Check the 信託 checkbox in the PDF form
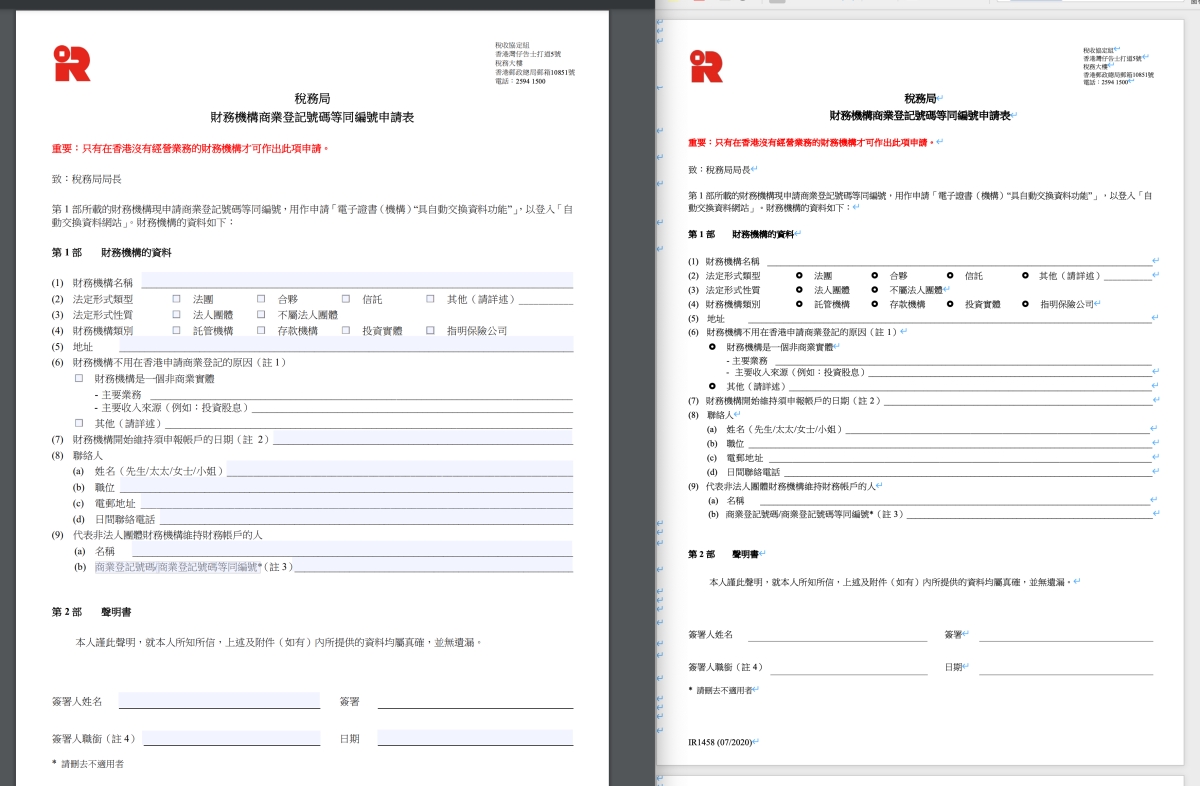This screenshot has width=1200, height=786. point(346,299)
